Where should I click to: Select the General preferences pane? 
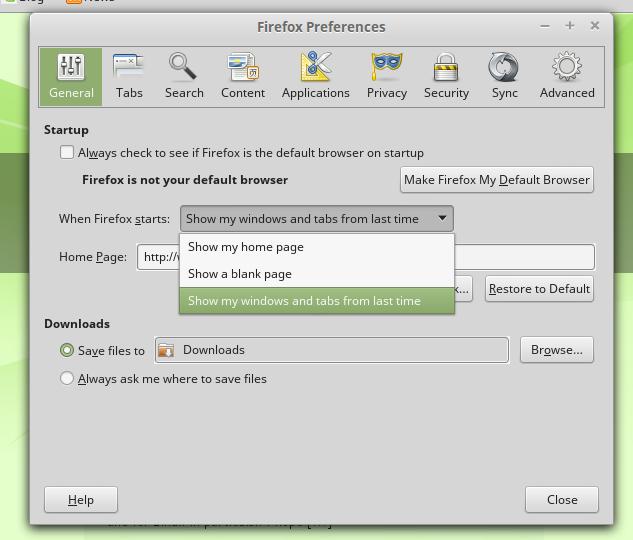71,76
